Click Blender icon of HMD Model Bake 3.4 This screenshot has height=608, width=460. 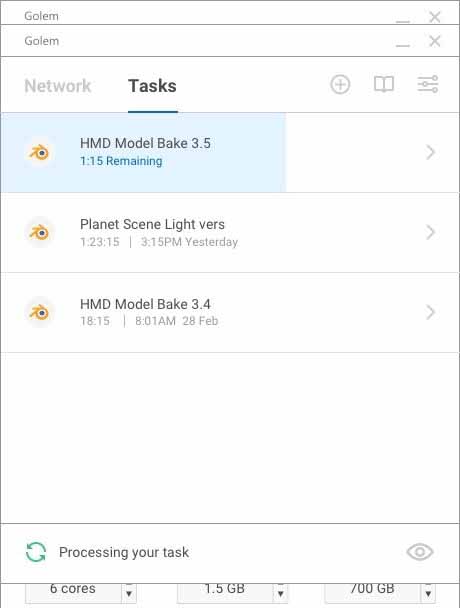click(39, 312)
